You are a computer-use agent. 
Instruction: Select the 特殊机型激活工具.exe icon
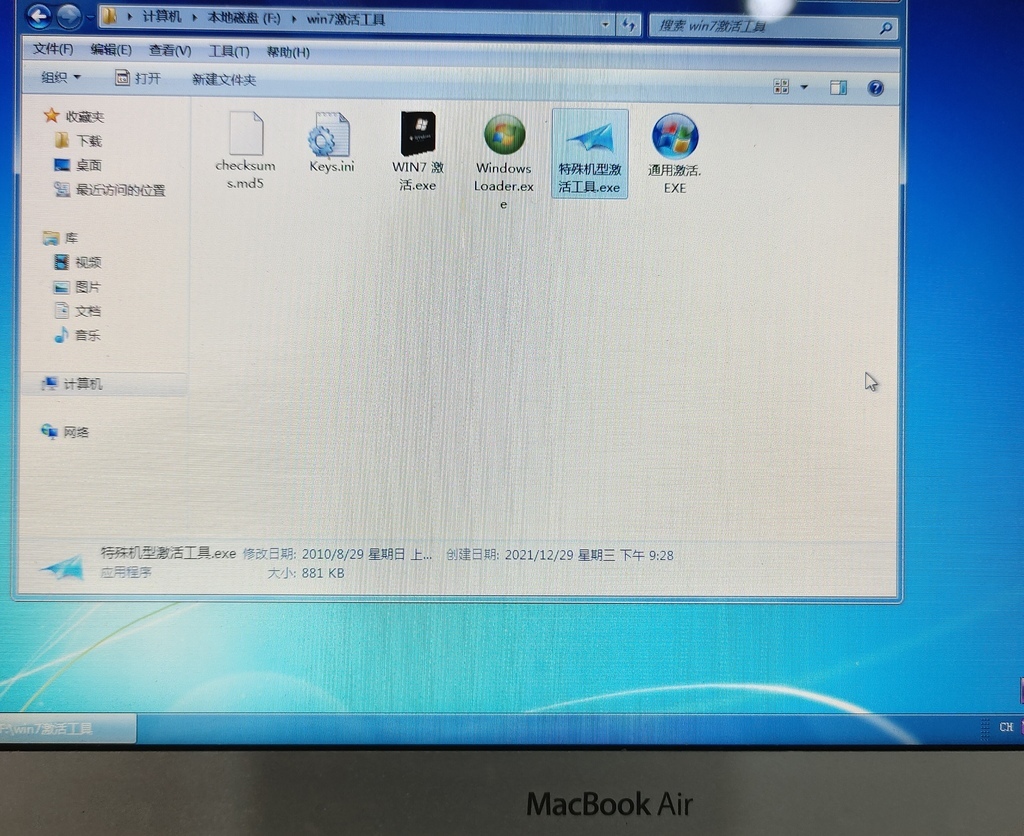click(x=590, y=138)
